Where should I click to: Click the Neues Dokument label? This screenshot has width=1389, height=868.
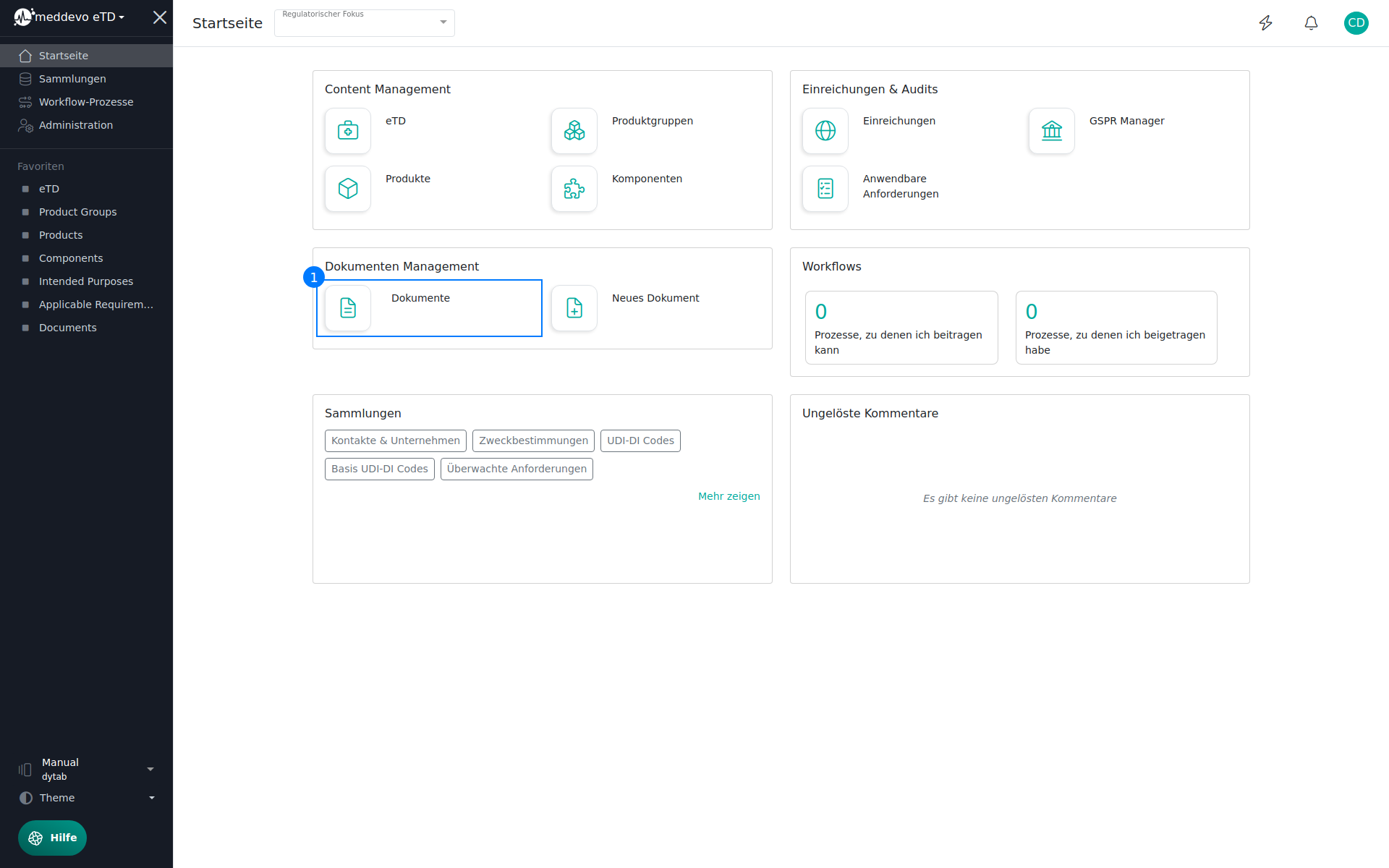coord(655,298)
